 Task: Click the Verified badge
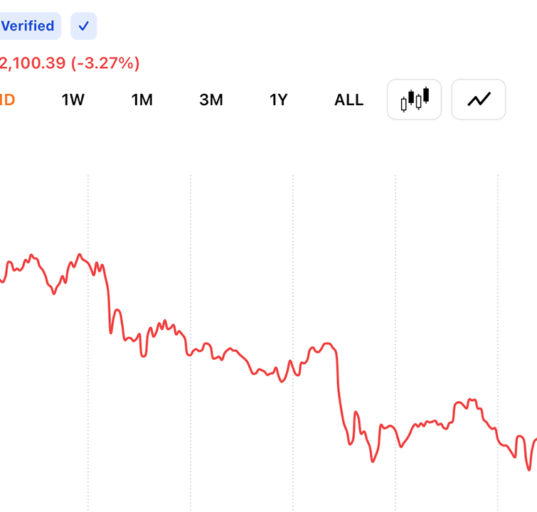(x=30, y=26)
